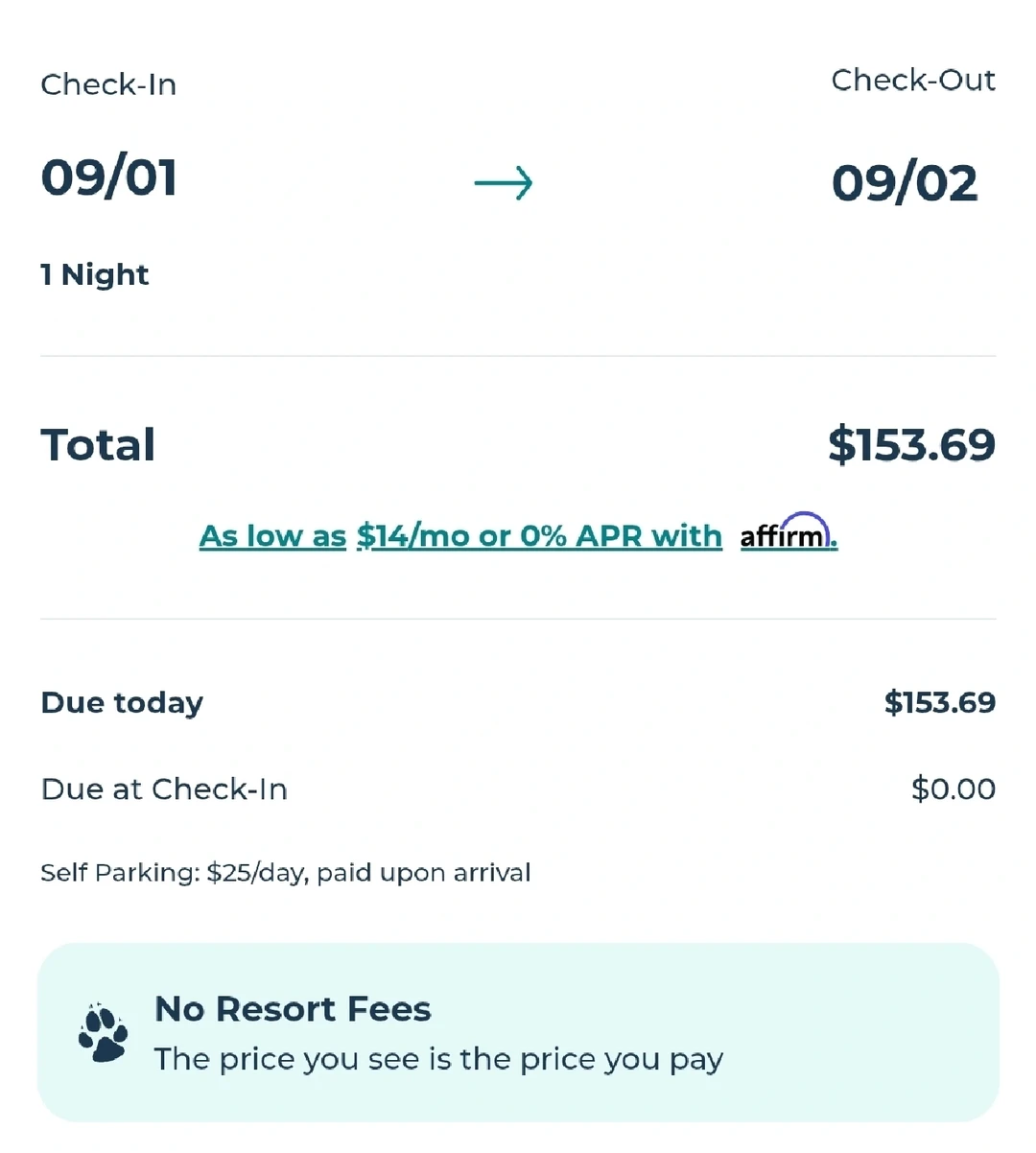Tap the "No Resort Fees" heading
The image size is (1036, 1153).
tap(293, 1009)
